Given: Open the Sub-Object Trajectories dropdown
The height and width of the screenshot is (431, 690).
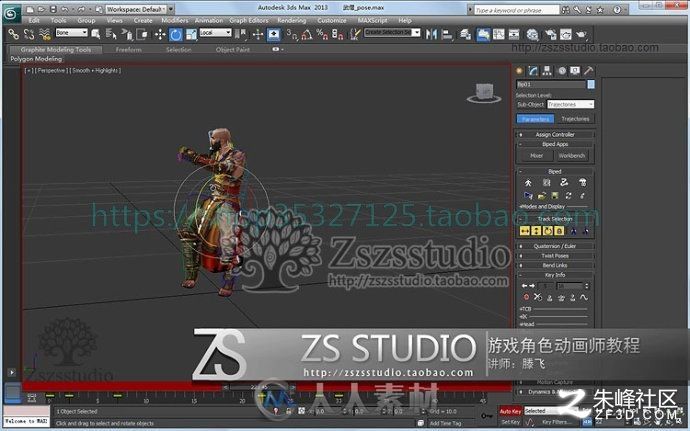Looking at the screenshot, I should (570, 104).
